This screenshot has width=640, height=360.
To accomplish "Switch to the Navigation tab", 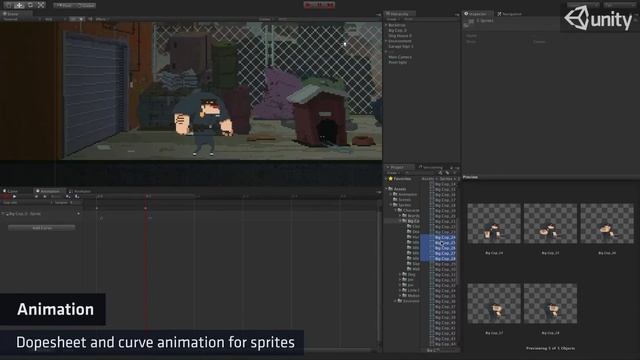I will 509,14.
